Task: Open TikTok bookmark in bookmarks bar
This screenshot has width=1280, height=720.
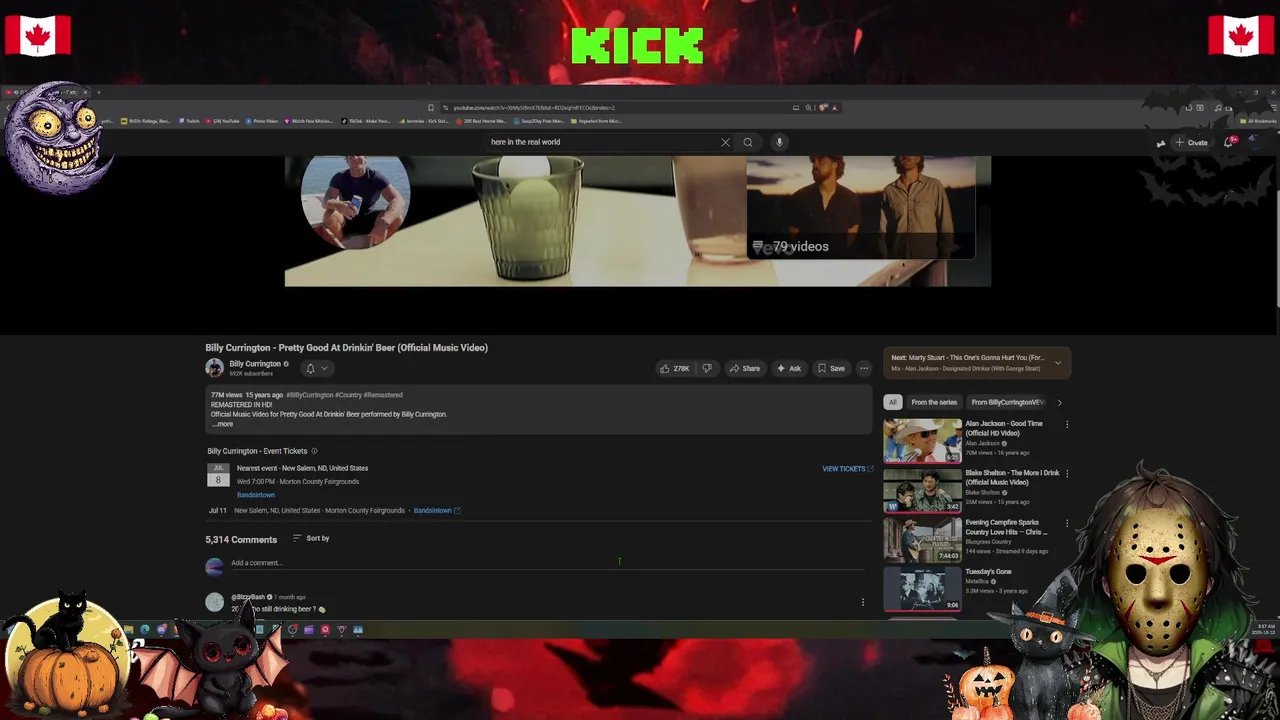Action: (x=366, y=121)
